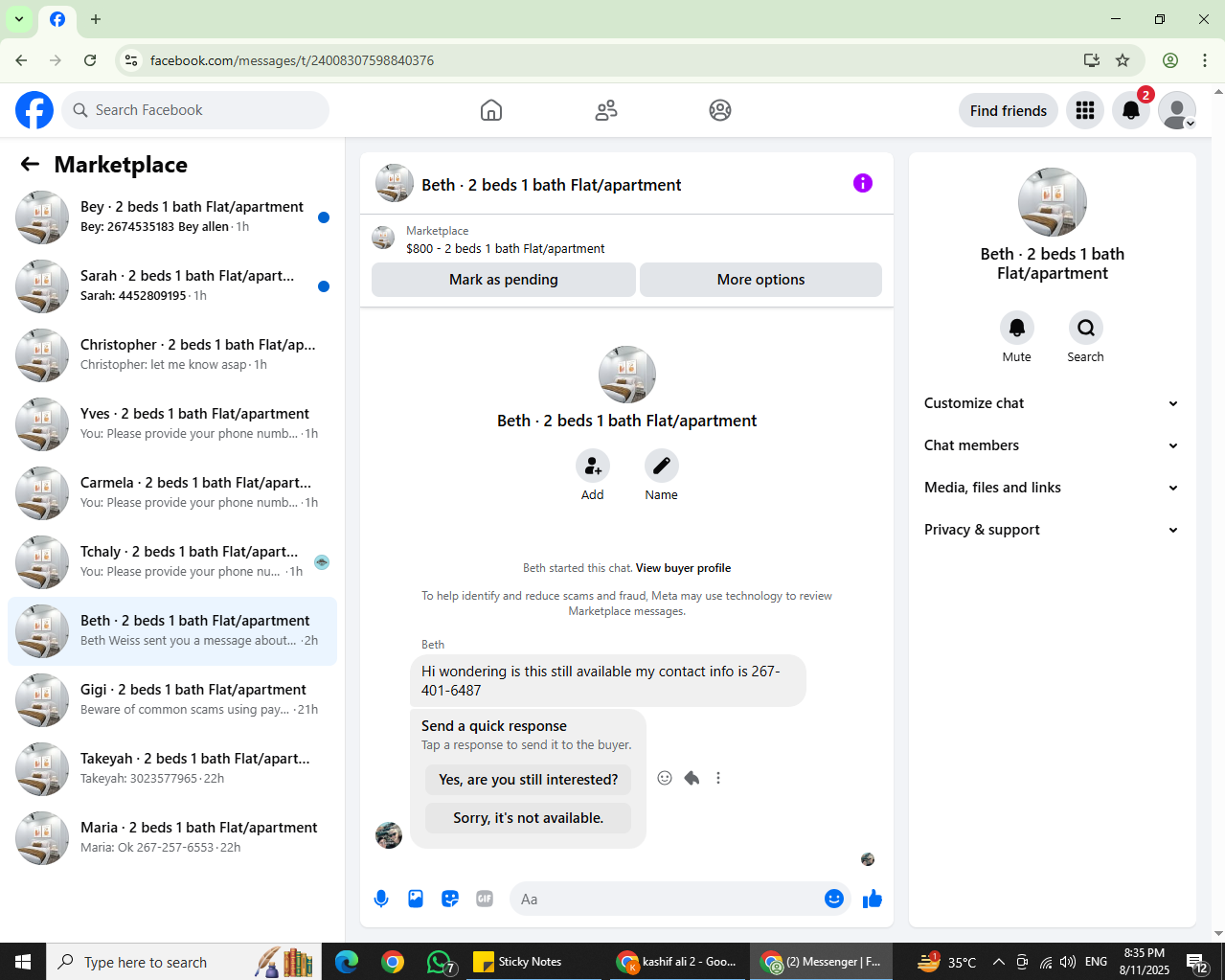Open Takeyah conversation in list
This screenshot has width=1225, height=980.
pos(172,769)
